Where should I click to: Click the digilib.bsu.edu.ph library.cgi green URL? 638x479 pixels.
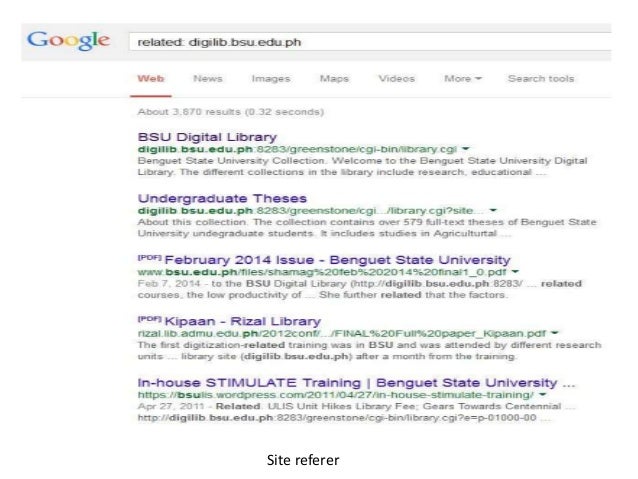(297, 149)
